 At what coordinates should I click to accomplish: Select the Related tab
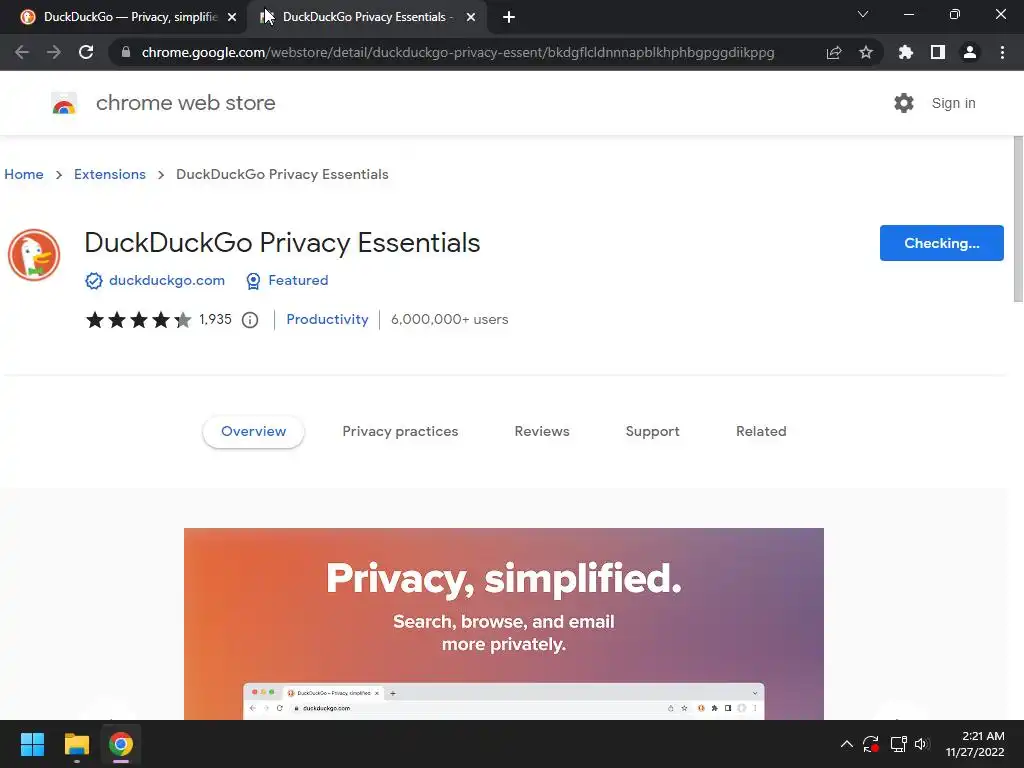[761, 431]
